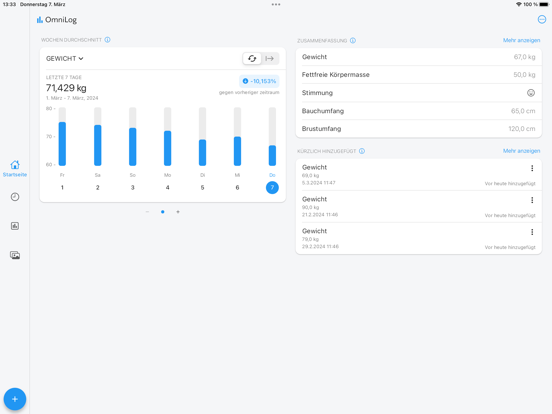Select day 2 Saturday in chart
The image size is (552, 414).
point(98,187)
